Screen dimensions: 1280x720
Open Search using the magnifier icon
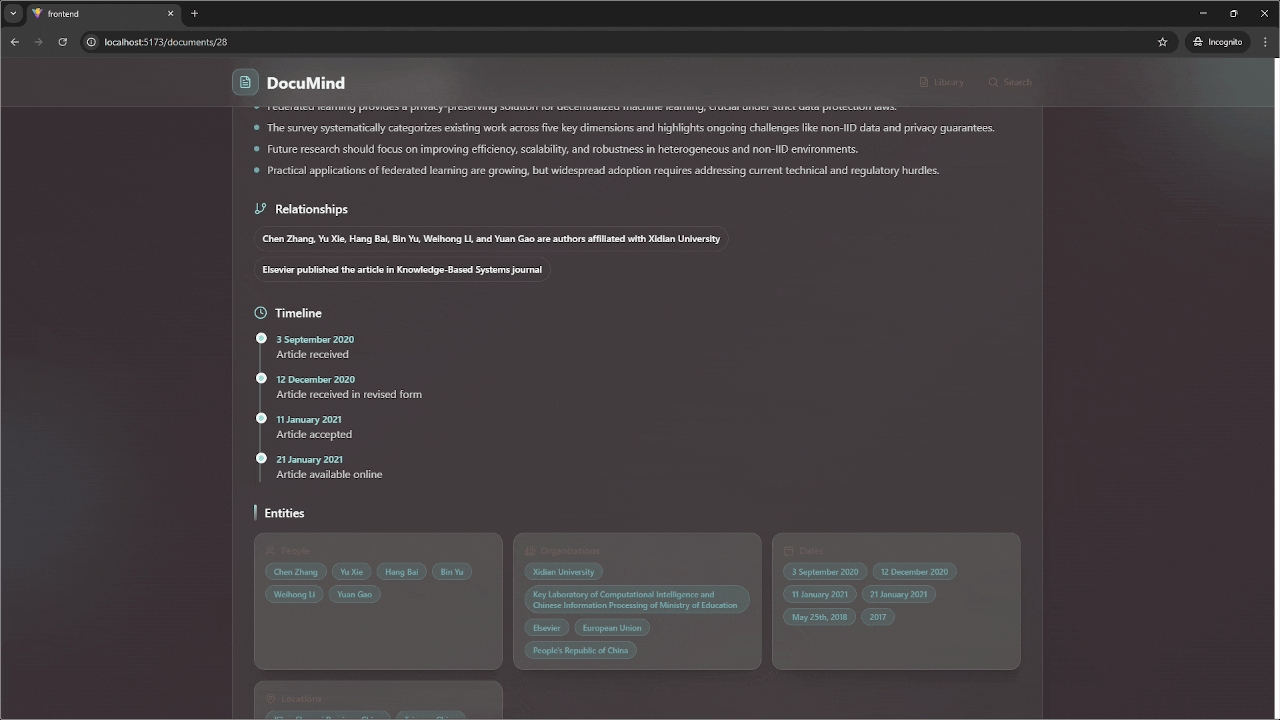[x=993, y=82]
